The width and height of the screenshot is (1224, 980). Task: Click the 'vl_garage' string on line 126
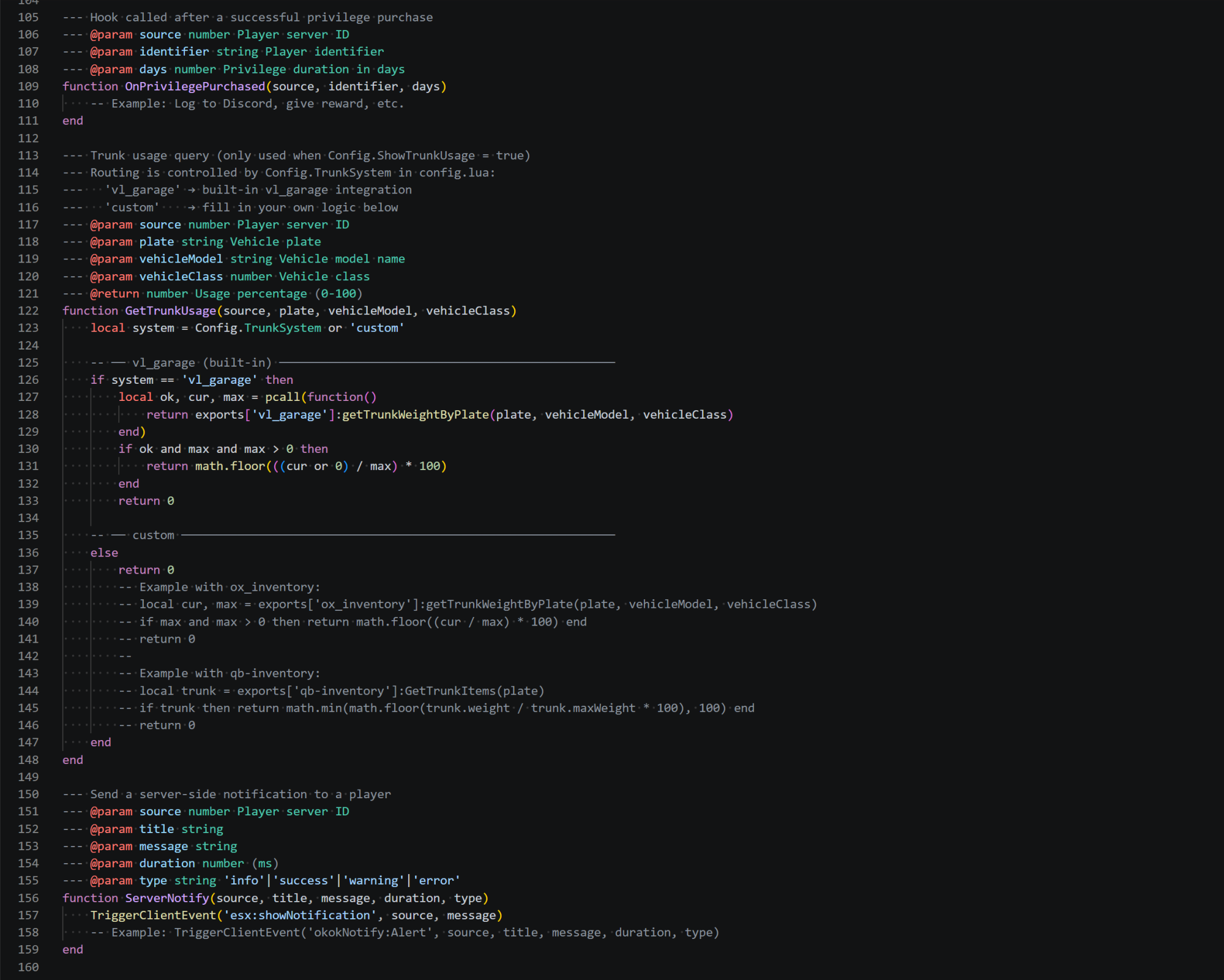click(x=219, y=380)
